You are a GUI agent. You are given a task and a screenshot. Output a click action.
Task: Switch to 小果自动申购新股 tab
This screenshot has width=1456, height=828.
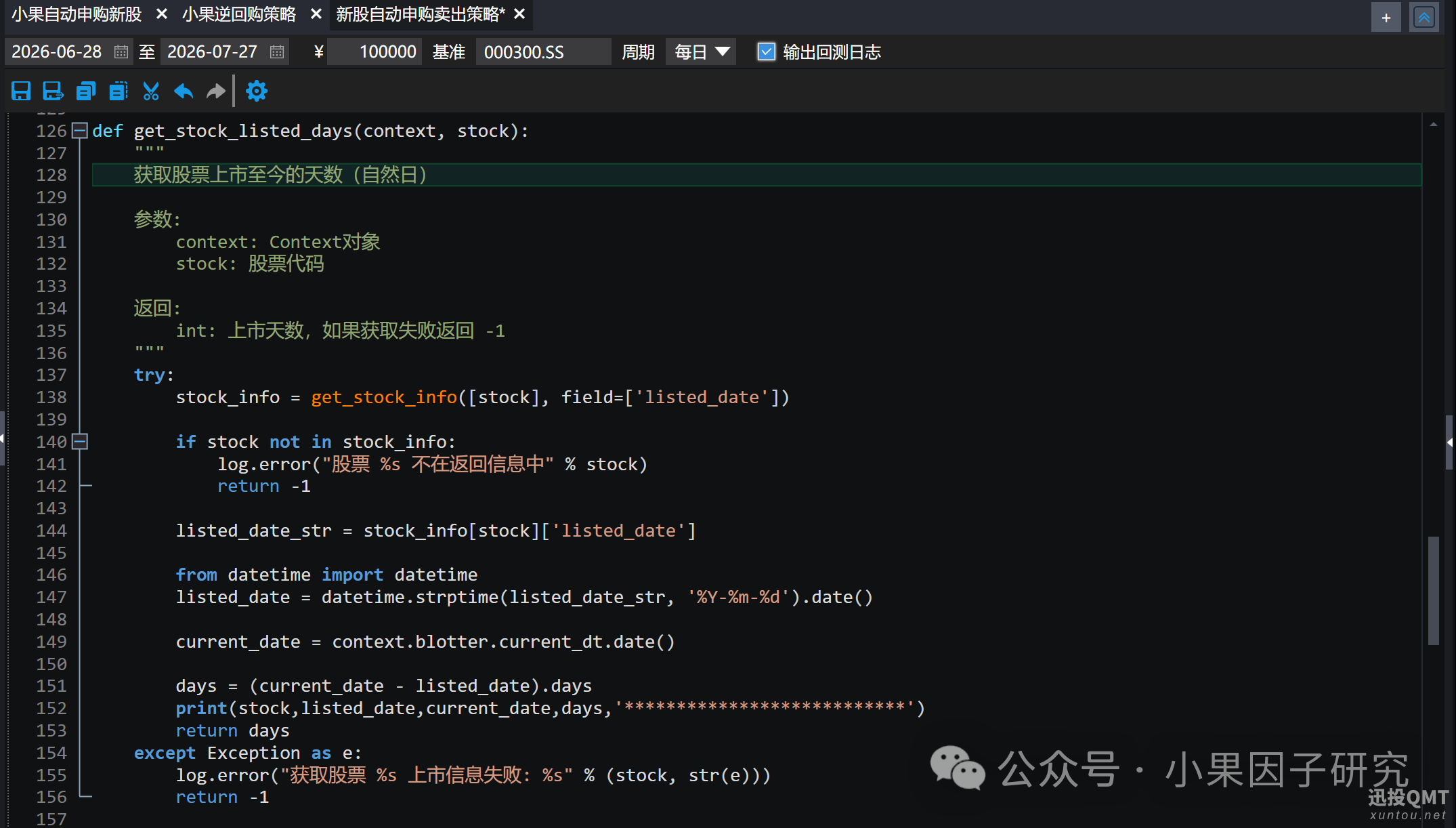click(77, 14)
